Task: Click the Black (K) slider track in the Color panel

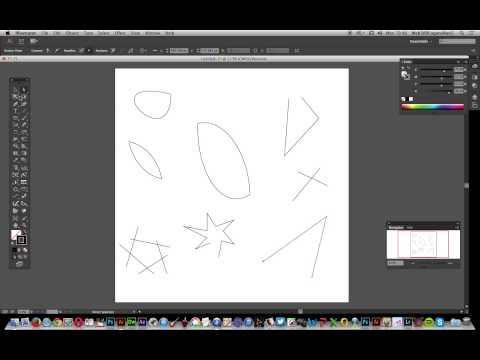Action: [x=435, y=92]
